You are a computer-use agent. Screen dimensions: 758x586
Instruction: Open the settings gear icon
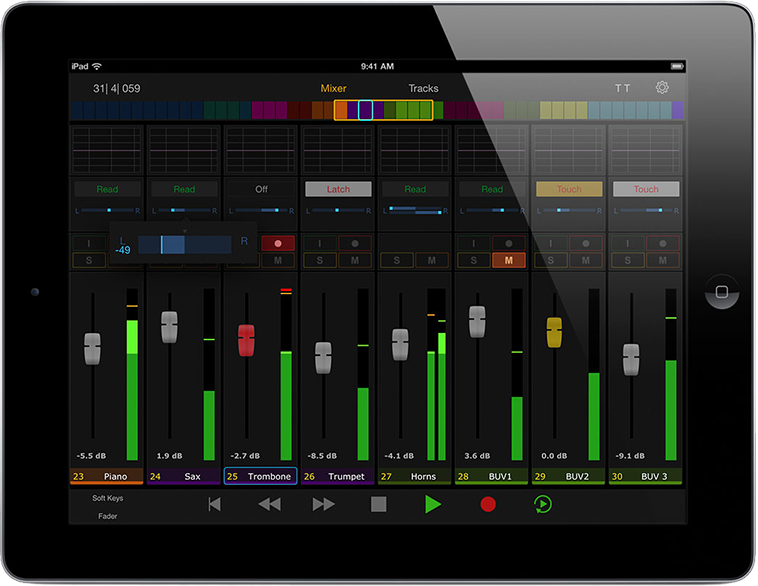point(662,88)
